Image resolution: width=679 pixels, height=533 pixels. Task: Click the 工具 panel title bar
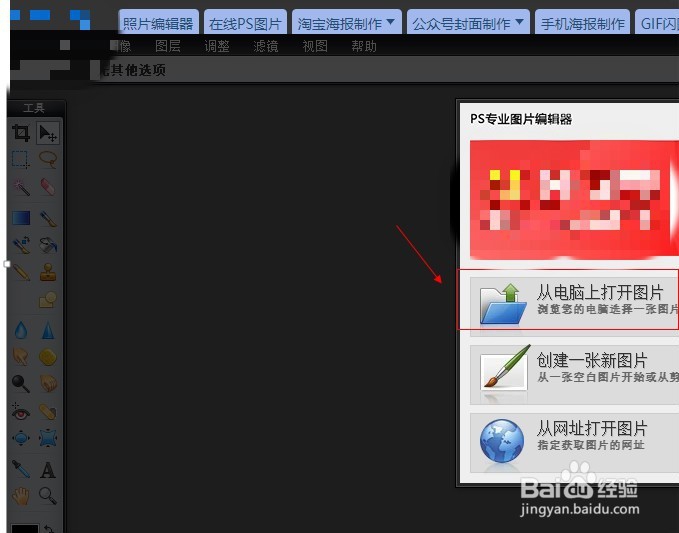click(36, 108)
